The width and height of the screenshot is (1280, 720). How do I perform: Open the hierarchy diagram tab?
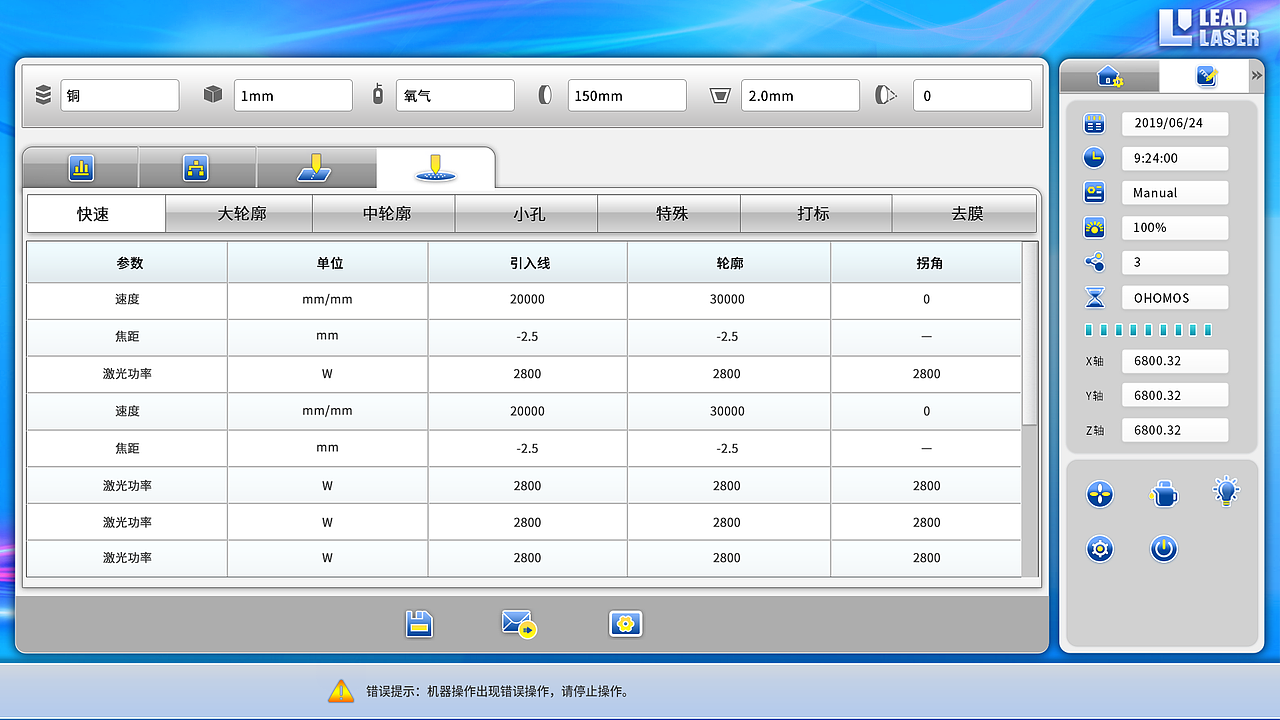coord(196,168)
